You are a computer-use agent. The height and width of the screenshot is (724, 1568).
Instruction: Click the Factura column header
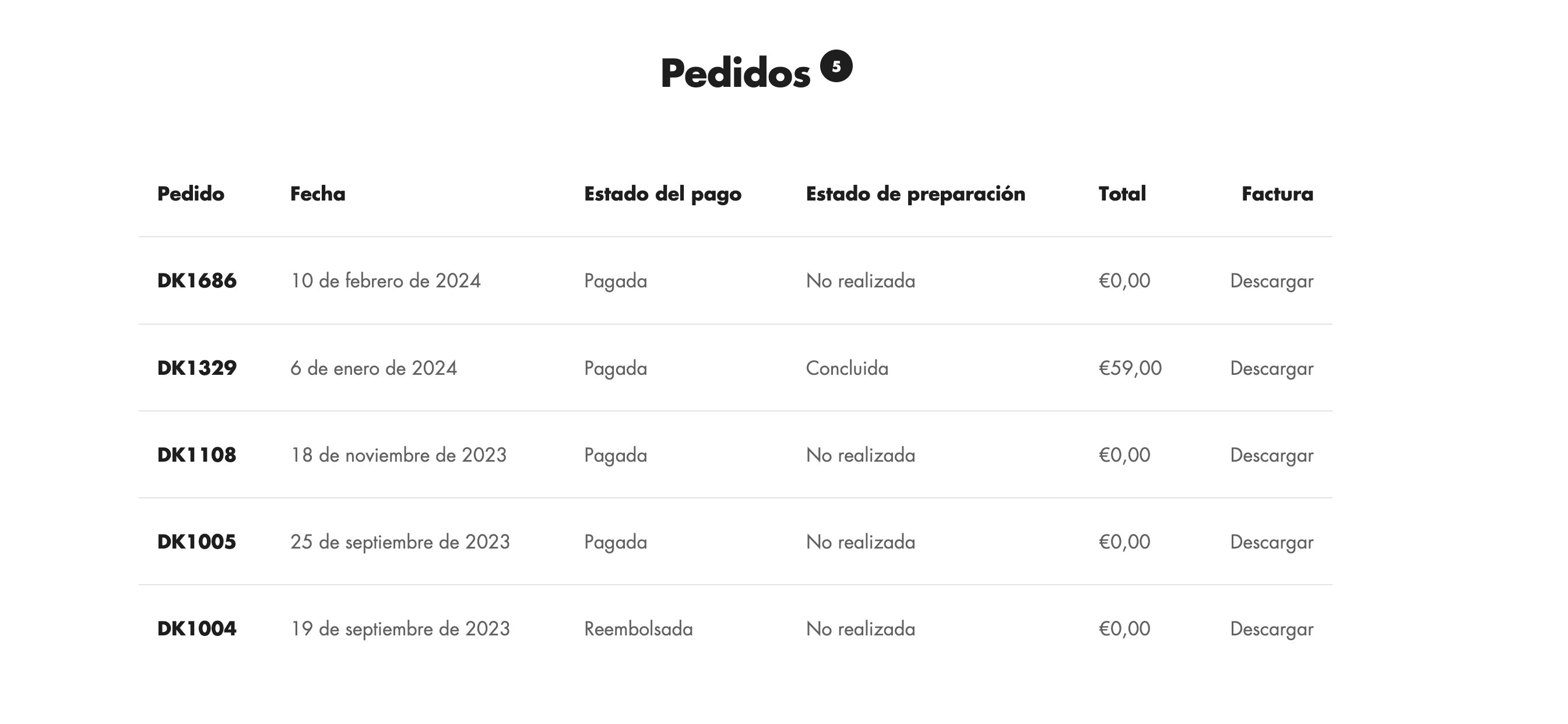tap(1277, 194)
